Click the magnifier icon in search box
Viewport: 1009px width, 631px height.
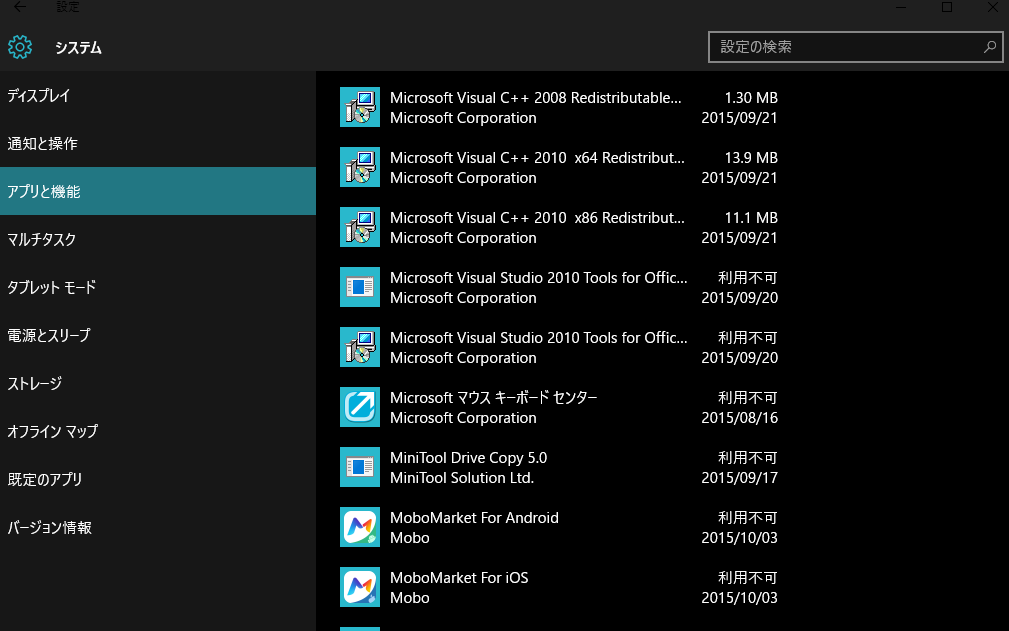[990, 47]
